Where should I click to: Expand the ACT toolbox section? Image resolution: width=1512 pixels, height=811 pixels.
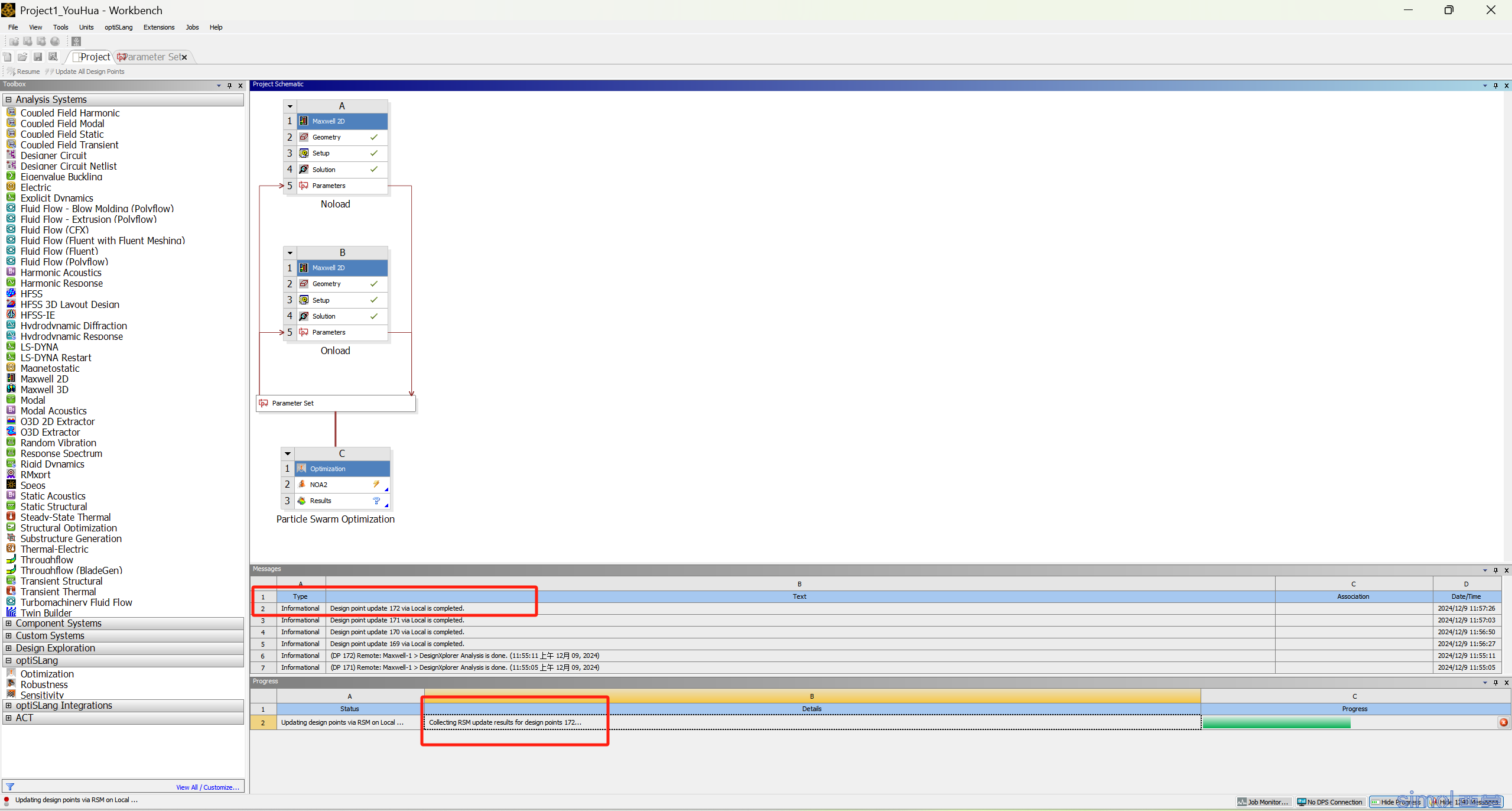(x=9, y=718)
